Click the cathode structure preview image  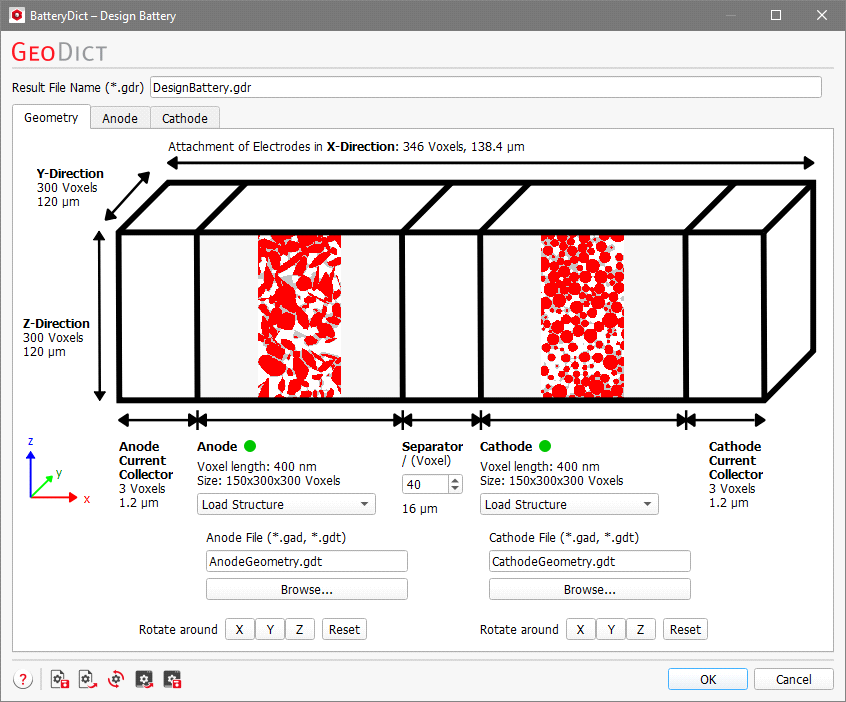(582, 316)
